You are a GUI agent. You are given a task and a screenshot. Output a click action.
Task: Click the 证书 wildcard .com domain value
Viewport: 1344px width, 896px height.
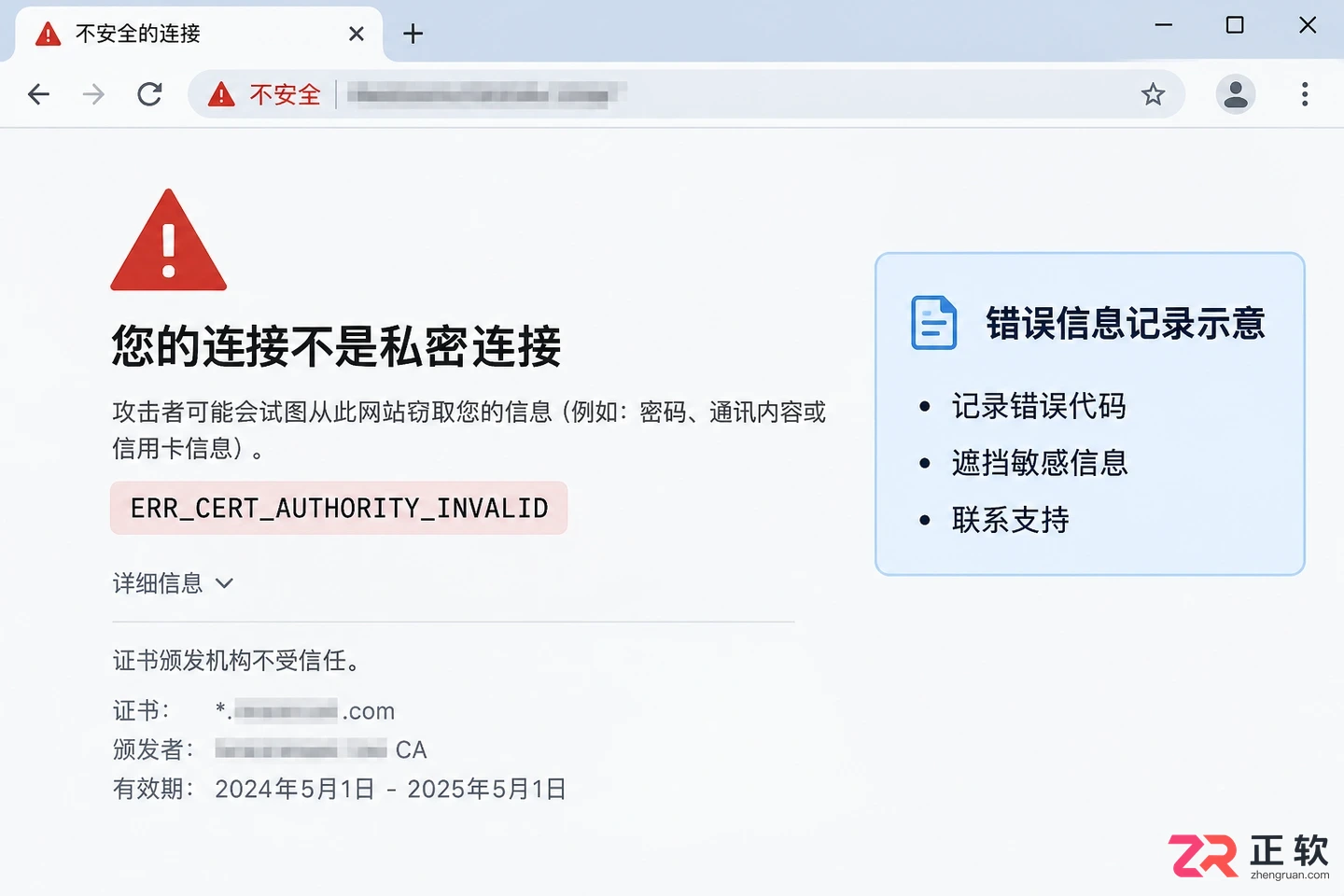[305, 711]
